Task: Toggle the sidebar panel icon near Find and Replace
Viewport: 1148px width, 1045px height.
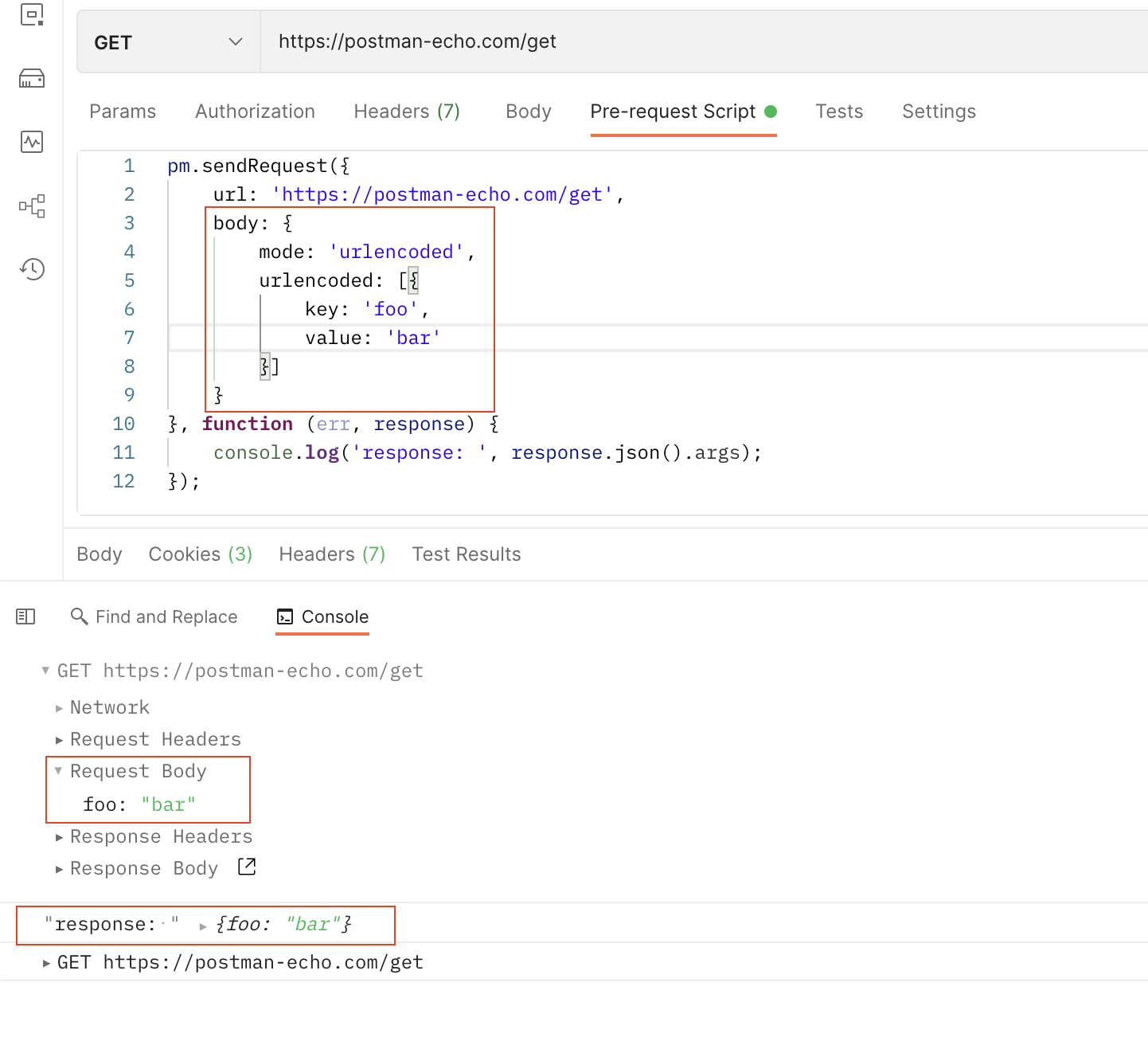Action: (25, 616)
